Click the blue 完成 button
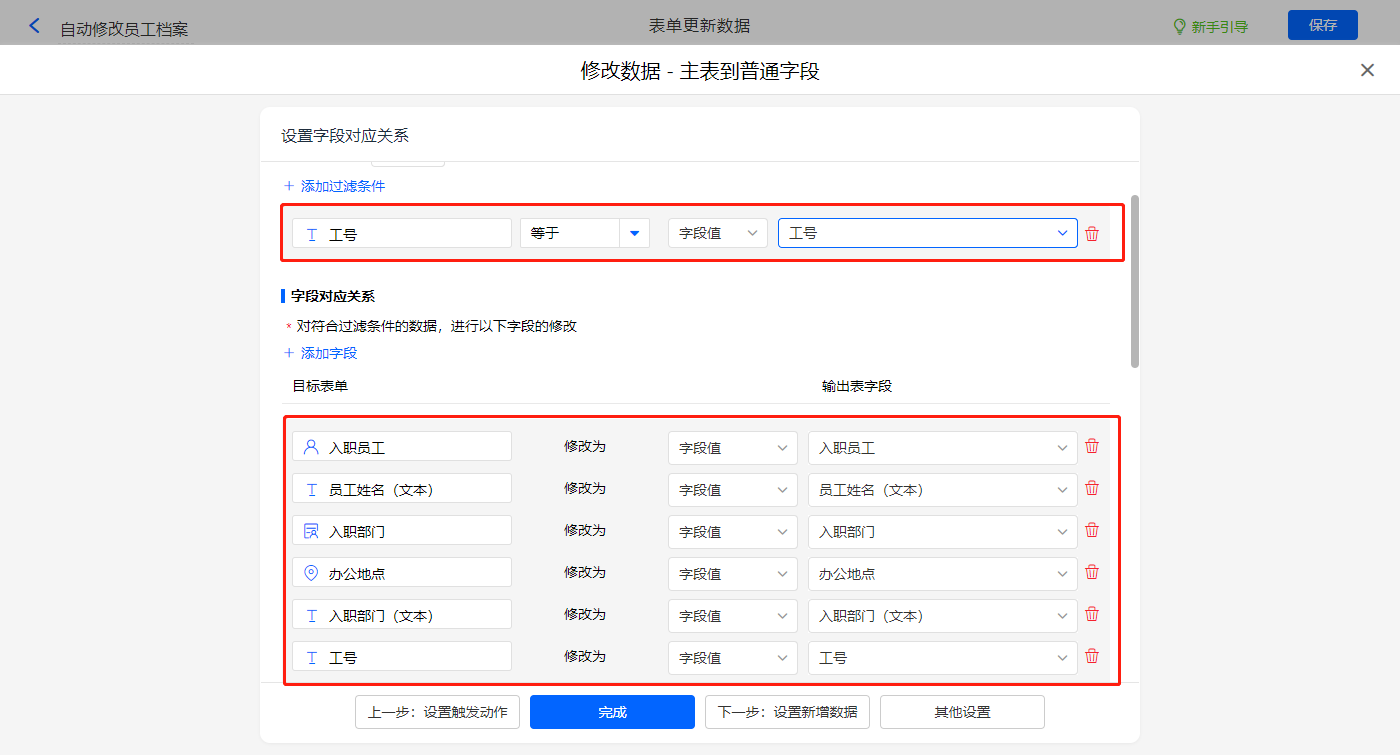This screenshot has width=1400, height=755. pos(612,712)
